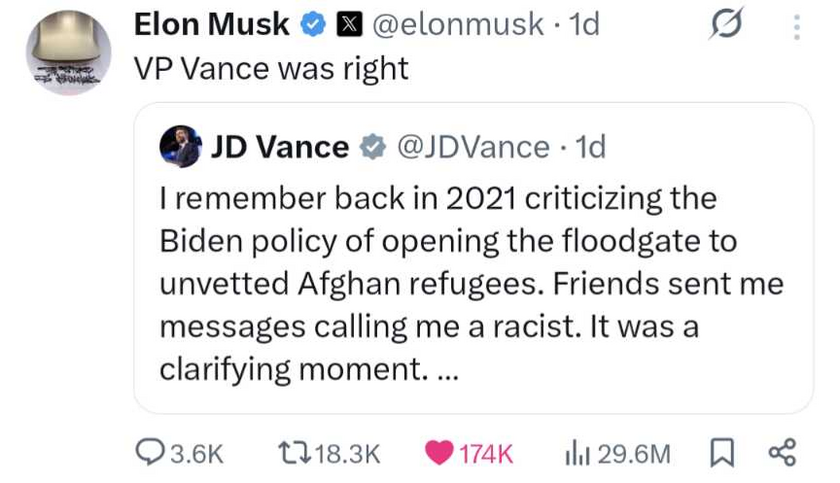Open Elon Musk's profile picture

point(70,53)
